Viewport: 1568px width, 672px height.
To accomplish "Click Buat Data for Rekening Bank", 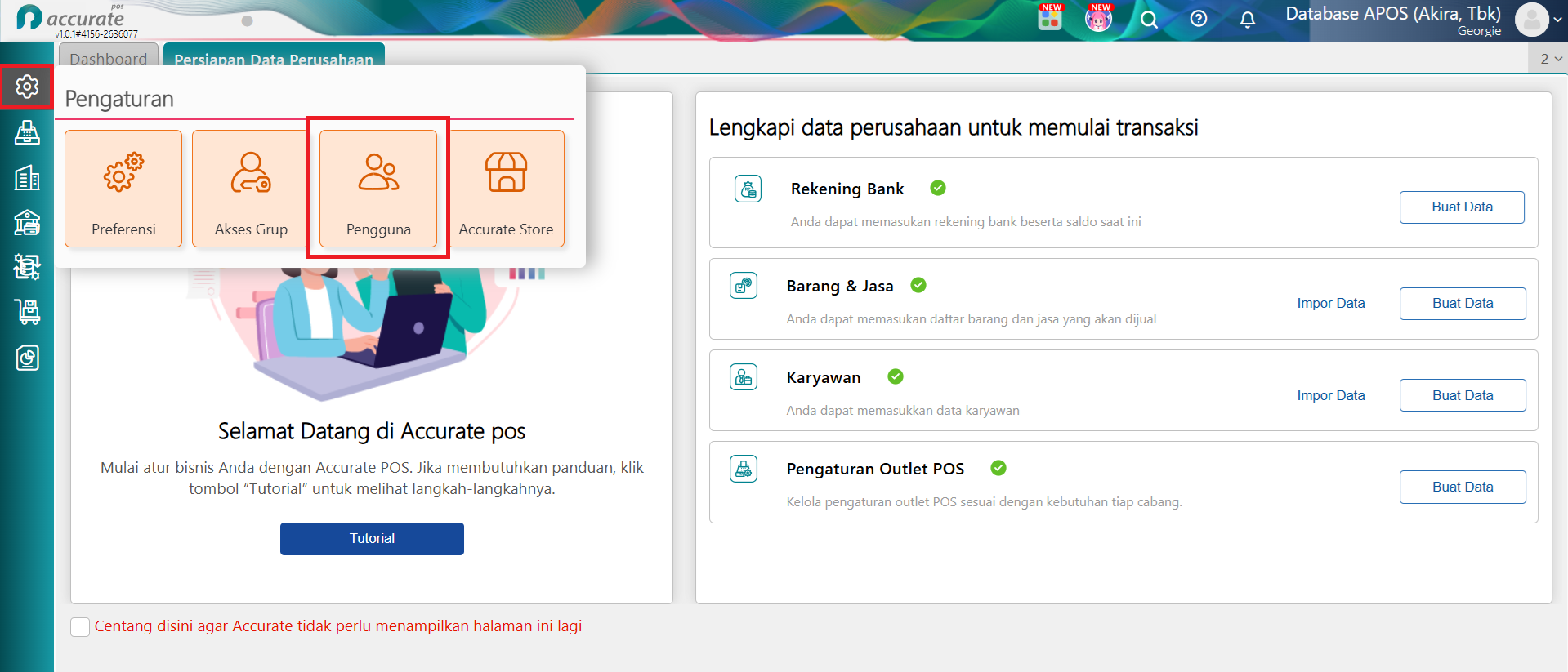I will click(1462, 207).
